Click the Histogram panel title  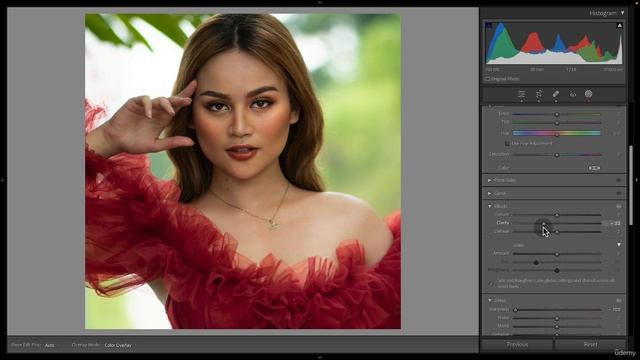point(603,13)
